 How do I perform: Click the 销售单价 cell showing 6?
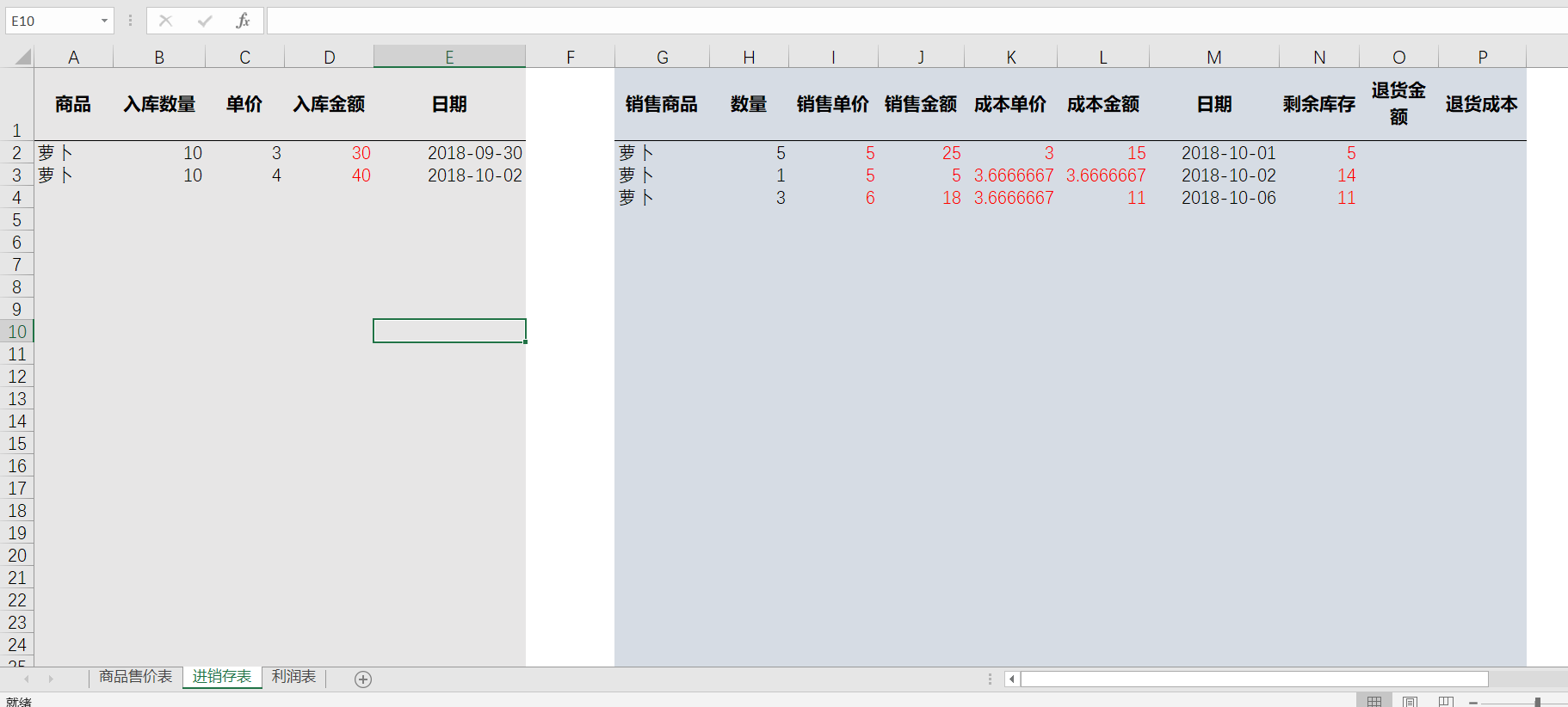coord(833,197)
